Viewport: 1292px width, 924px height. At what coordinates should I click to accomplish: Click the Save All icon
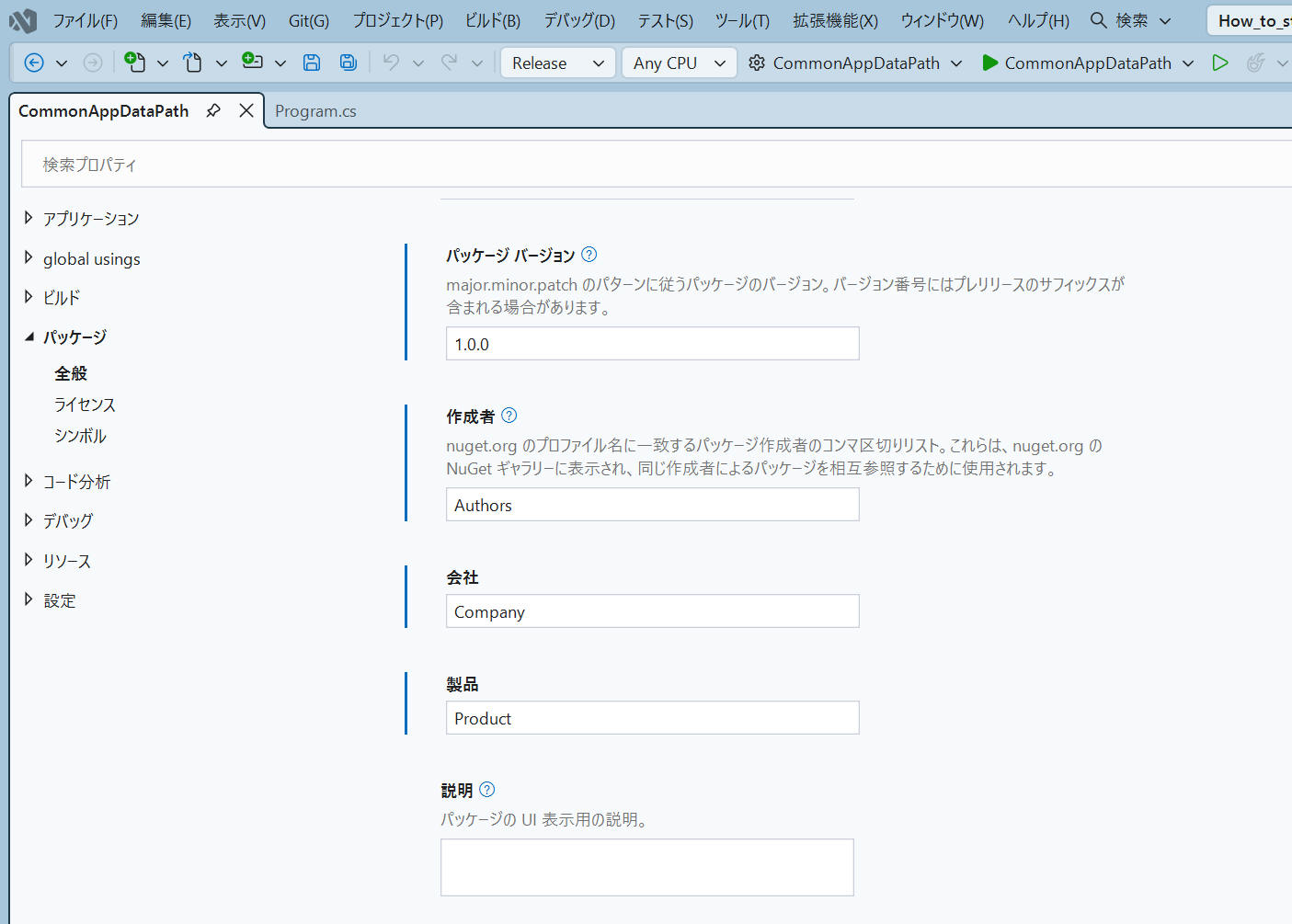[x=349, y=63]
